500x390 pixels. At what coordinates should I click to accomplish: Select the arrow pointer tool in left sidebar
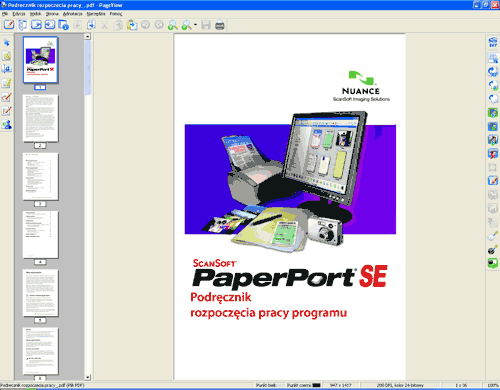(7, 42)
